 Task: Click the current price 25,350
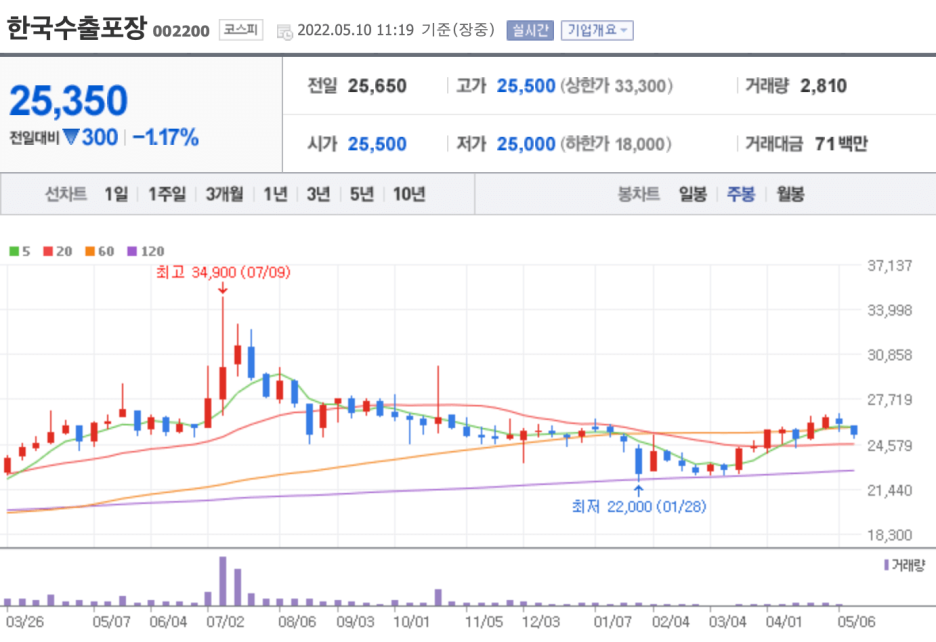point(69,100)
